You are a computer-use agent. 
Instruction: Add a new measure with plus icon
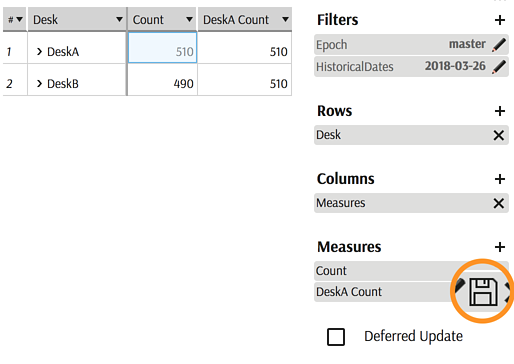point(499,247)
